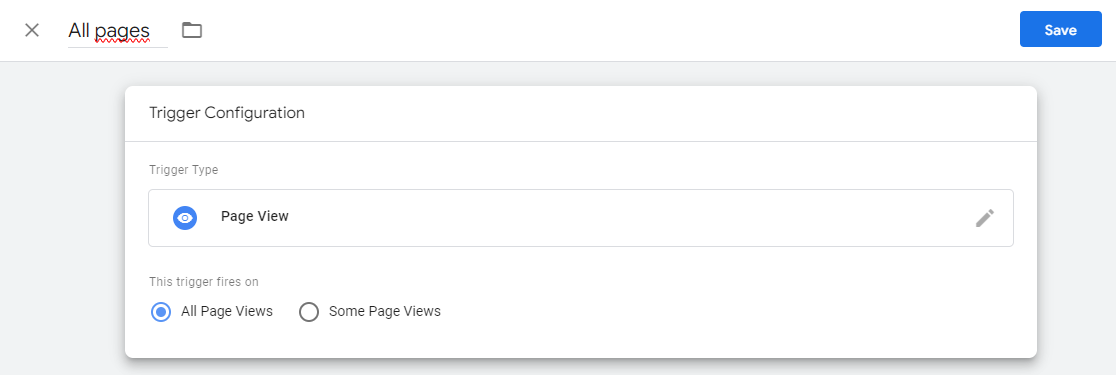
Task: Close the trigger editor with the X icon
Action: (x=32, y=30)
